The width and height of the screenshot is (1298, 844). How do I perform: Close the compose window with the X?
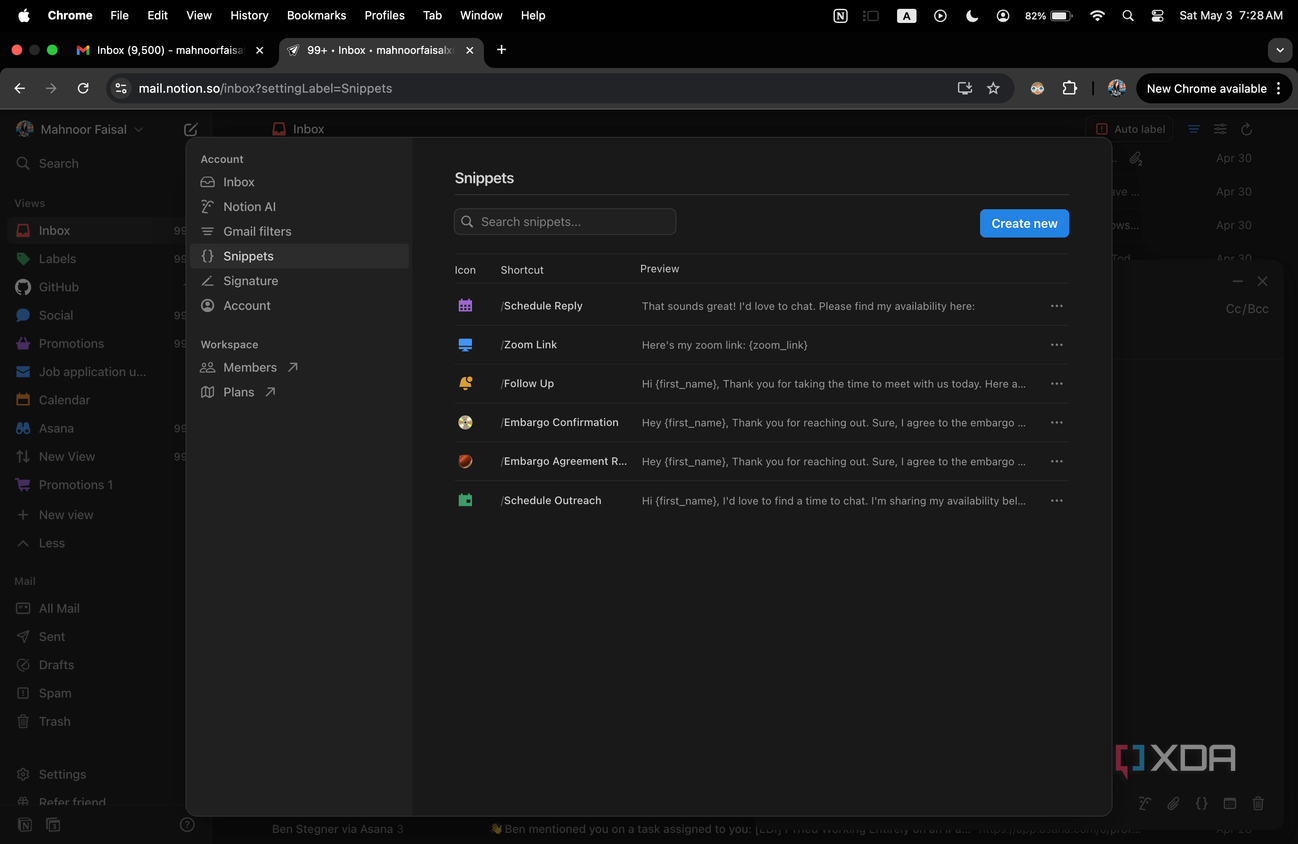tap(1262, 282)
